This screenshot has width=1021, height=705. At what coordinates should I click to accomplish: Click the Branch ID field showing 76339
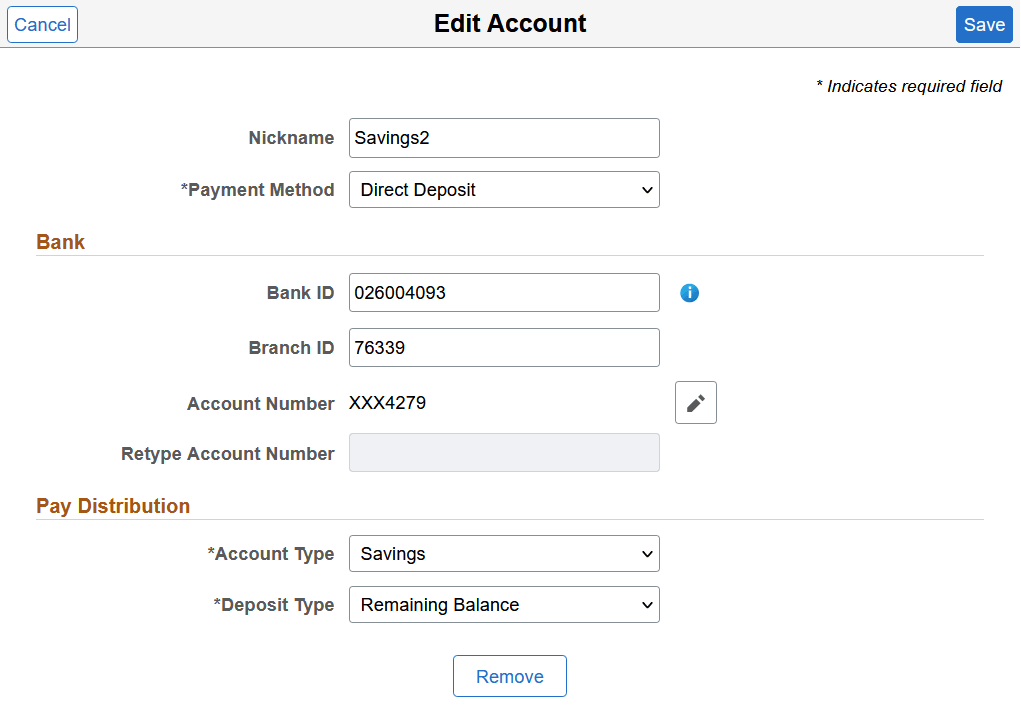(504, 347)
